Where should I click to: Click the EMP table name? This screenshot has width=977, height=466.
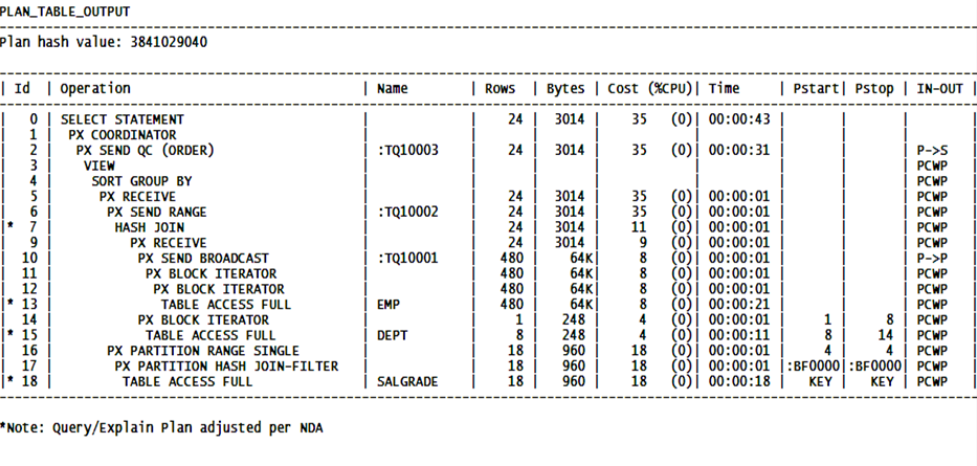pos(388,305)
